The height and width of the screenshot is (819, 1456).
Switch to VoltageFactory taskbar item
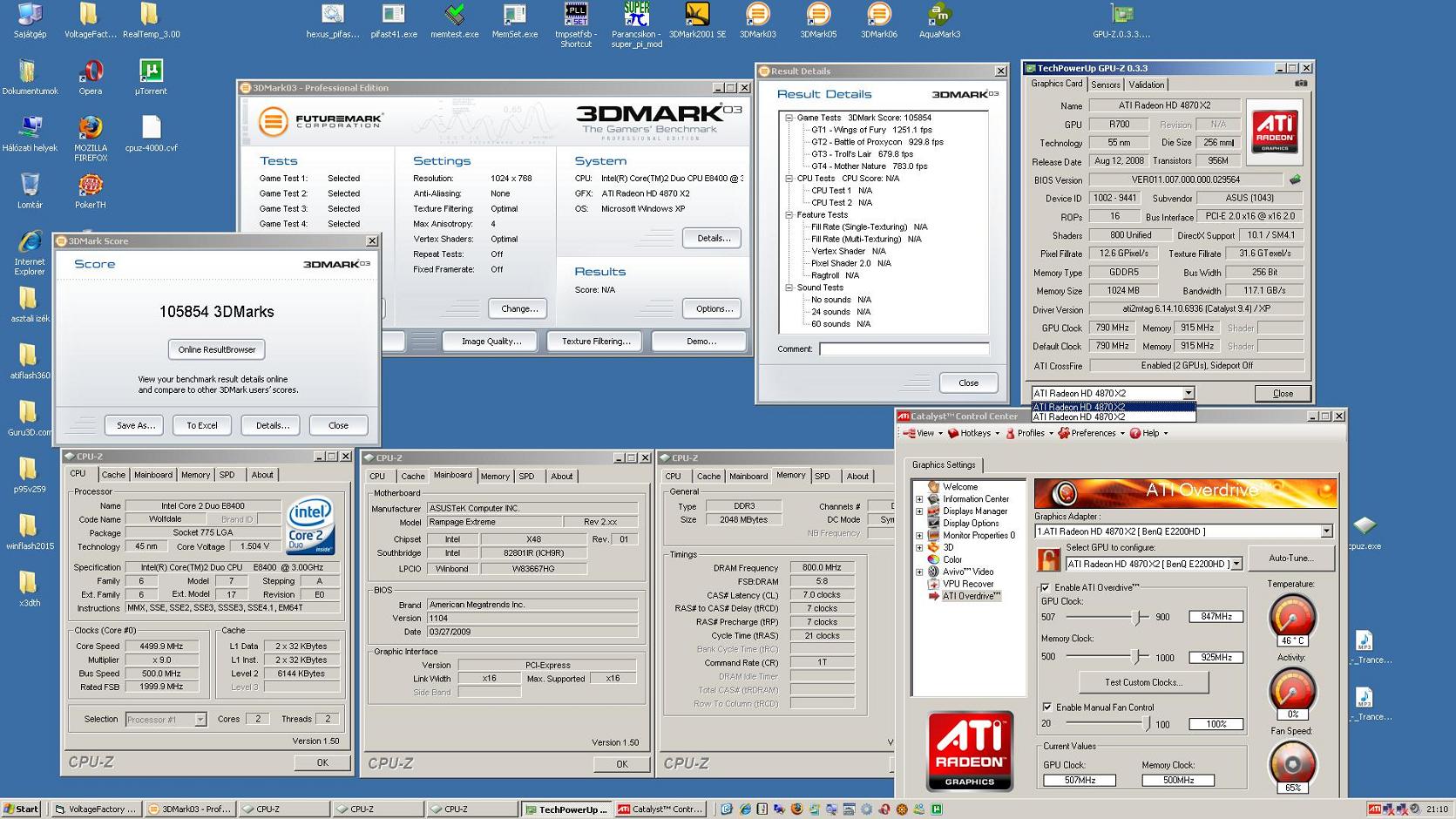tap(95, 809)
